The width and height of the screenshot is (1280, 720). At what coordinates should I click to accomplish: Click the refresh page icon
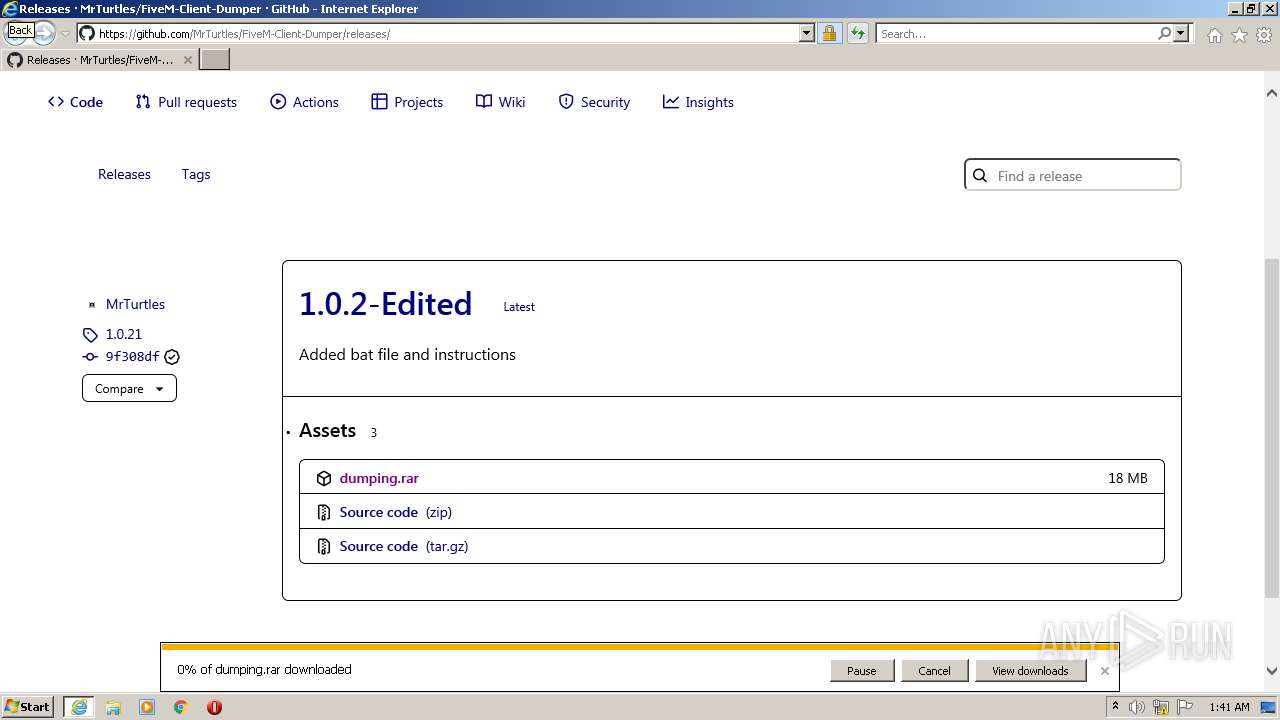click(858, 33)
